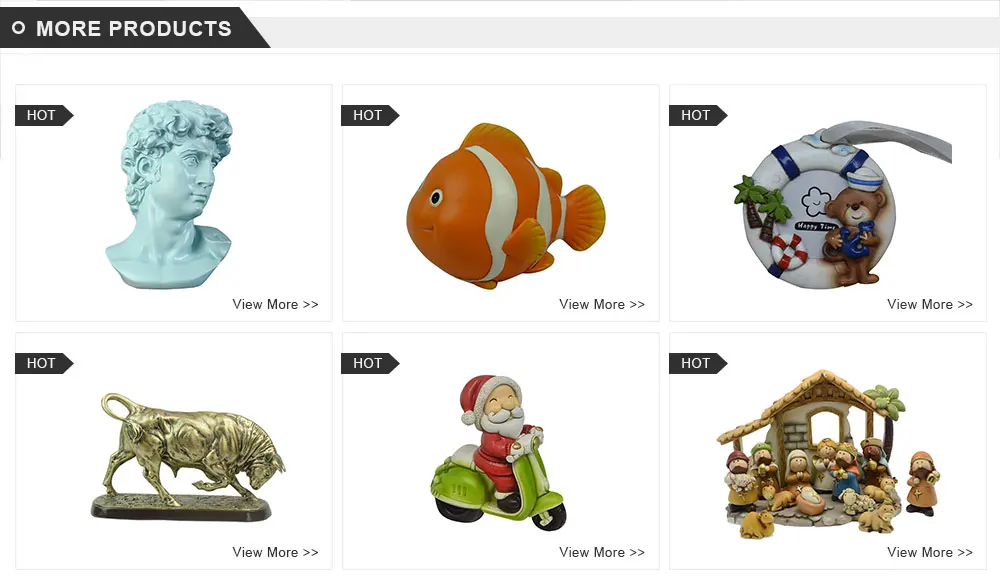Select the MORE PRODUCTS section heading

coord(134,29)
